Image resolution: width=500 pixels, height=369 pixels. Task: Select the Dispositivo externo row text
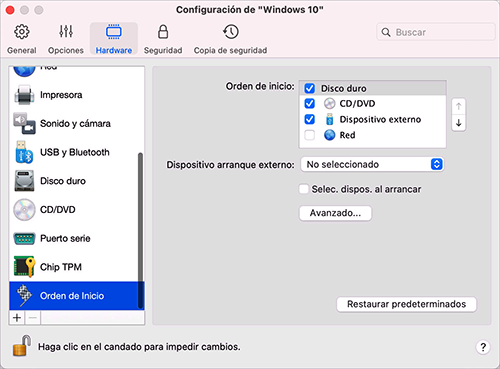(380, 119)
